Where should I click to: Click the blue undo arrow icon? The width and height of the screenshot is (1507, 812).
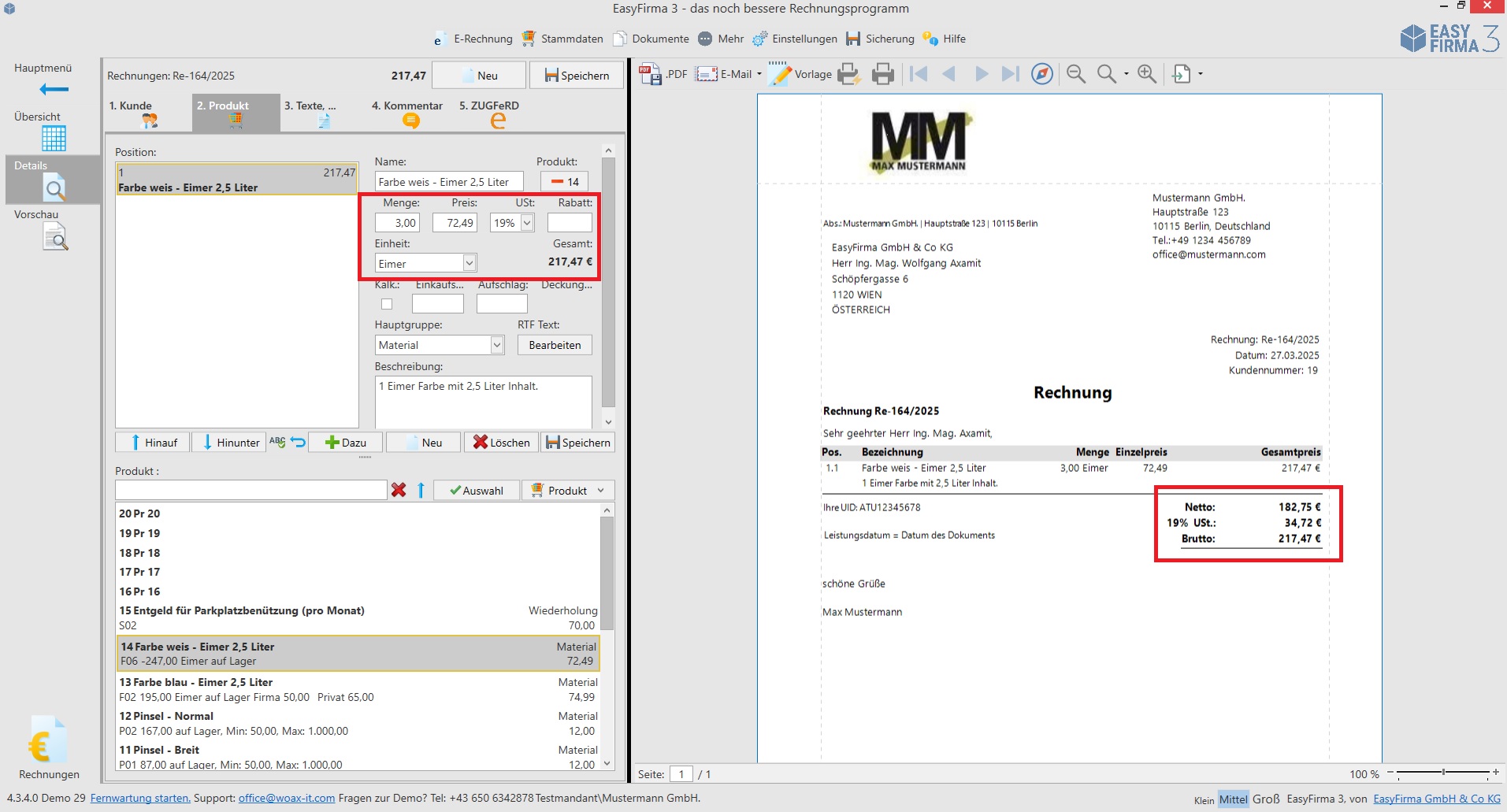298,442
